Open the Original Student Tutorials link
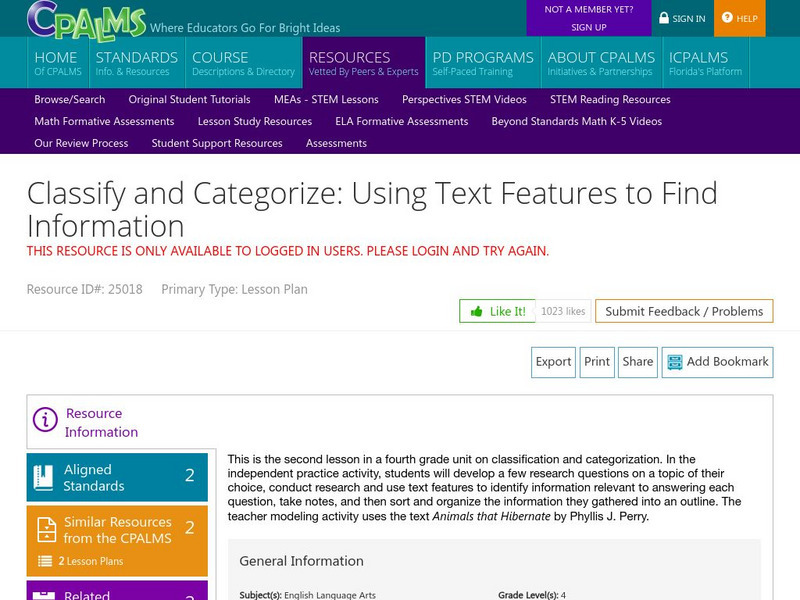This screenshot has height=600, width=800. [x=189, y=99]
